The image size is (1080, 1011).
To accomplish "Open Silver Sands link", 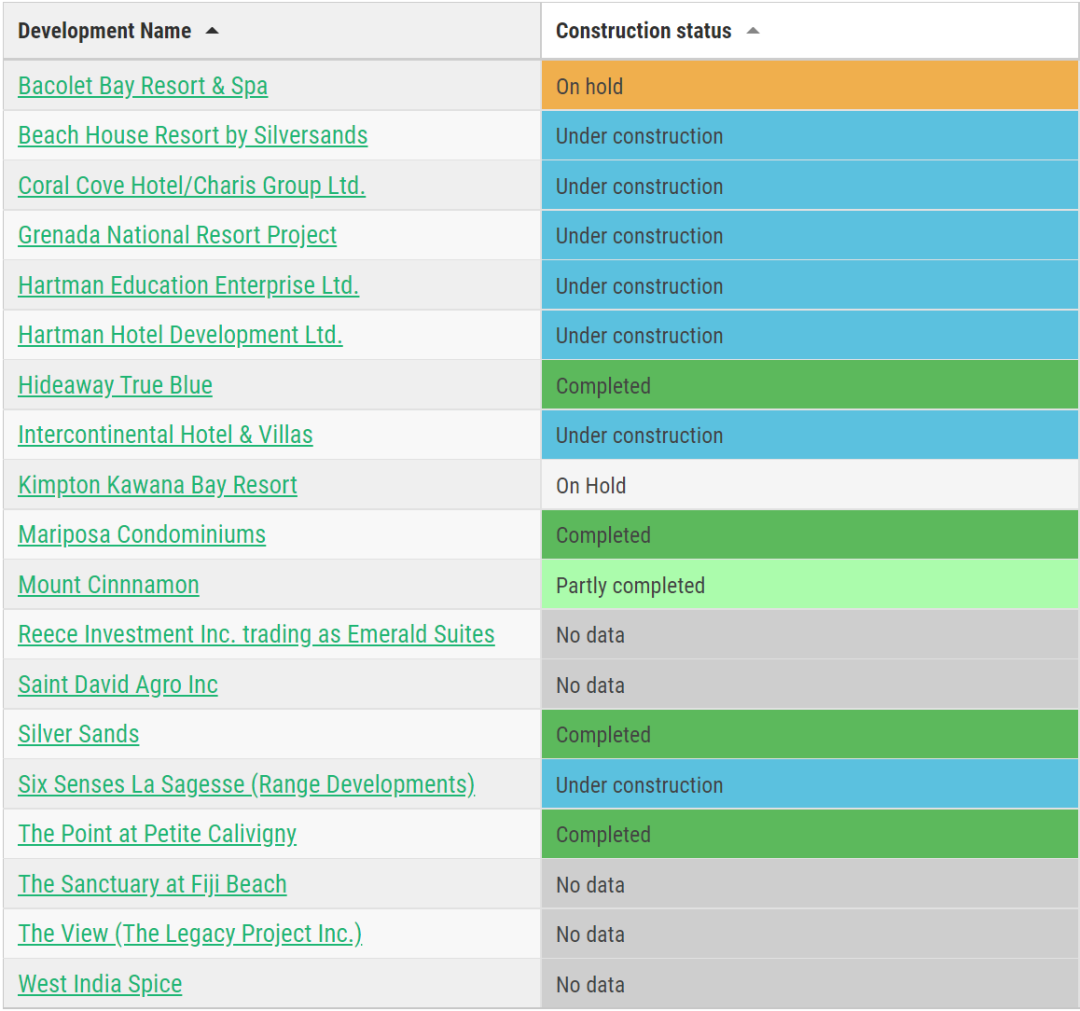I will pyautogui.click(x=79, y=735).
